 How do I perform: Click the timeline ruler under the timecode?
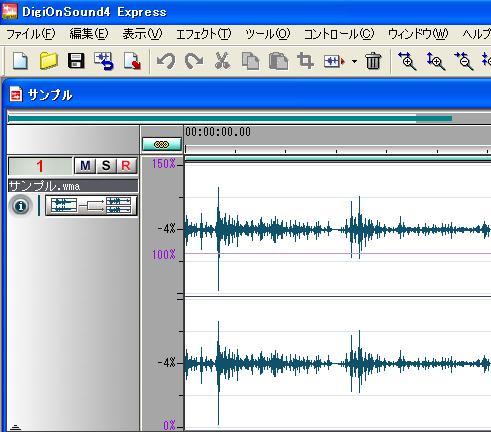coord(337,149)
